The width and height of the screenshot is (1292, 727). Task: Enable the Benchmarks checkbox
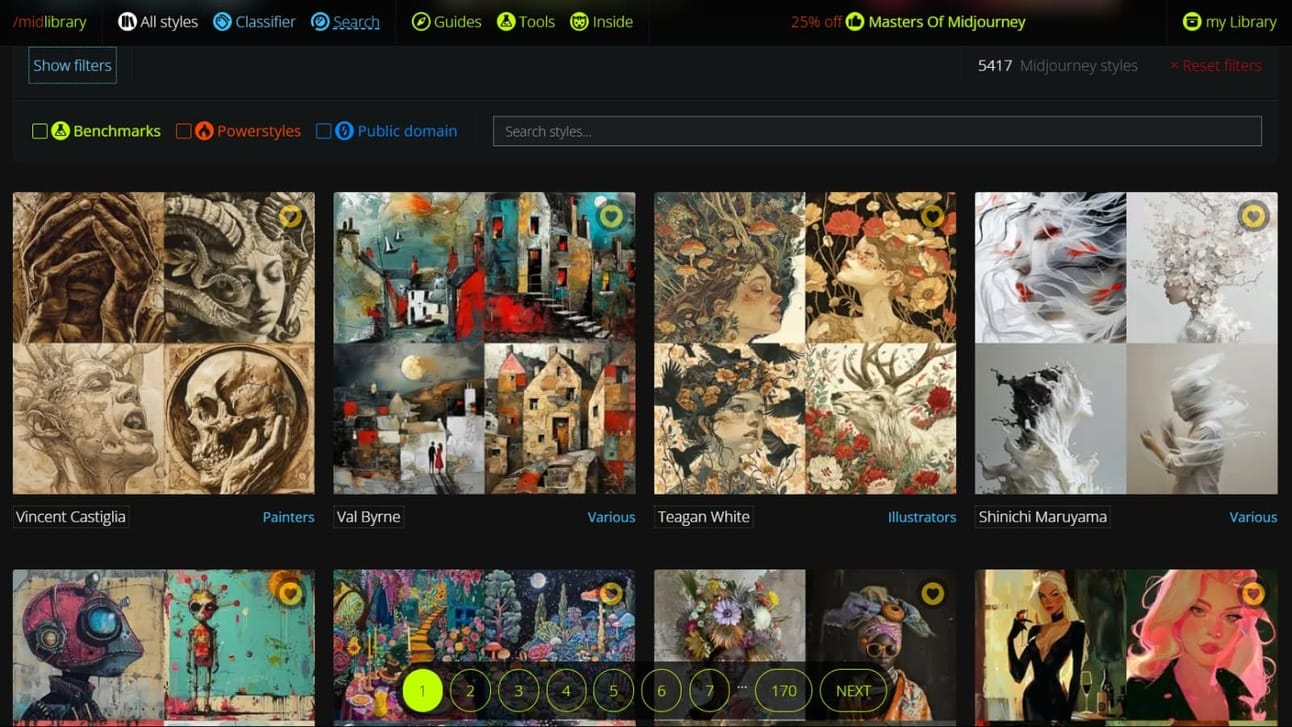click(x=40, y=131)
